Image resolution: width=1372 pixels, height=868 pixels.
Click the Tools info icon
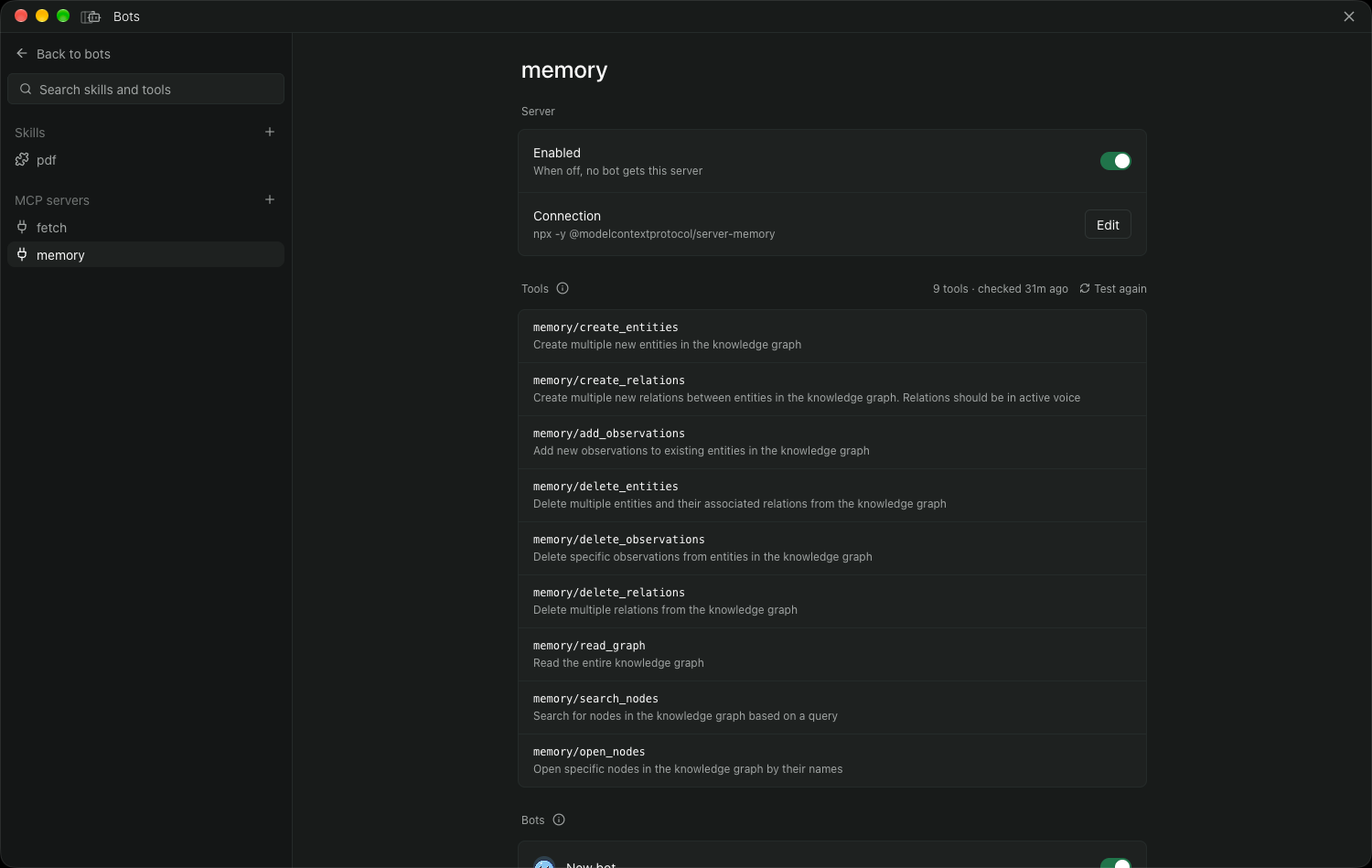pos(563,288)
